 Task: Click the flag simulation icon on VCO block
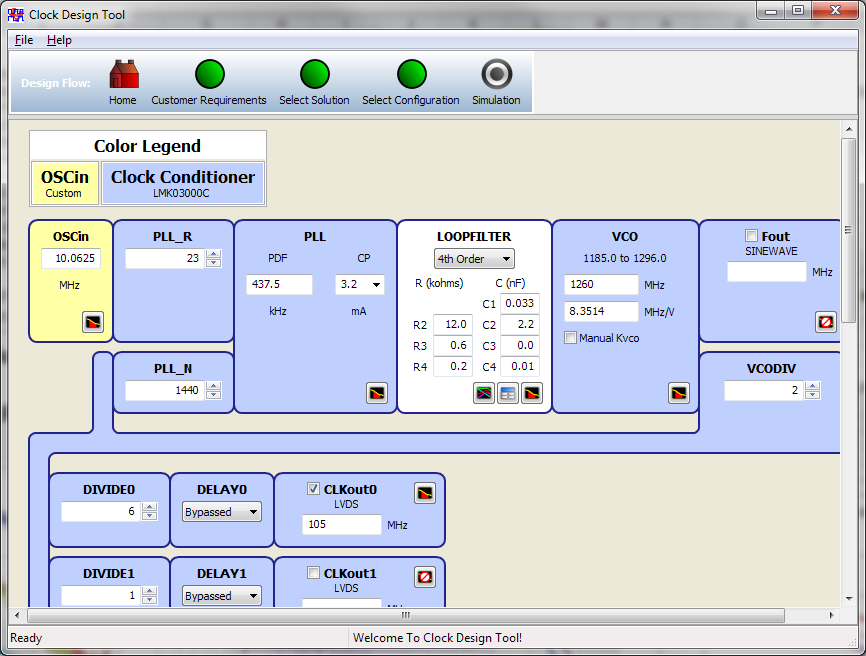point(679,393)
